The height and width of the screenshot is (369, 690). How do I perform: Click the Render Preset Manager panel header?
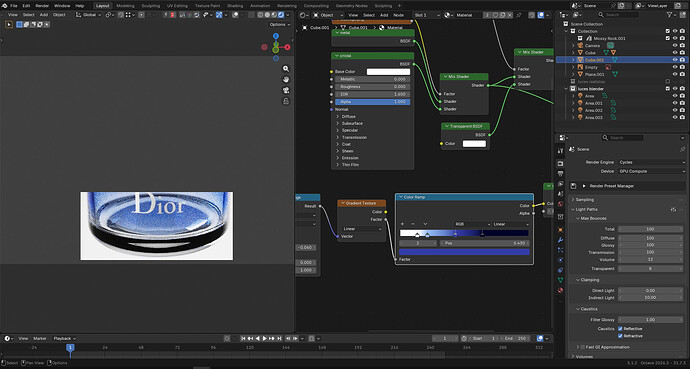628,186
